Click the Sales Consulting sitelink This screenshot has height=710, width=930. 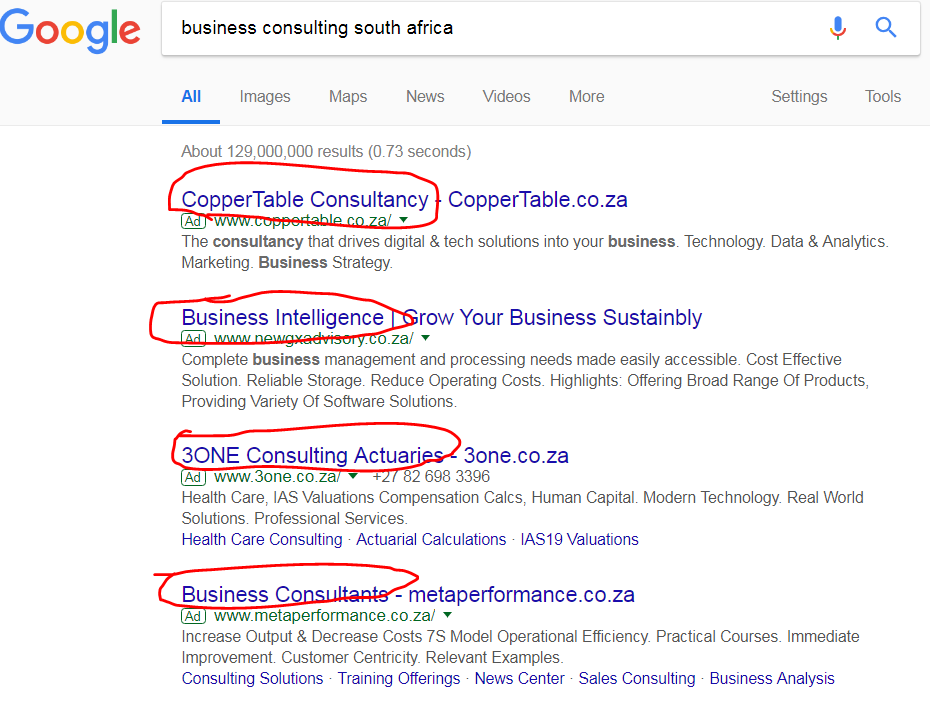coord(636,678)
